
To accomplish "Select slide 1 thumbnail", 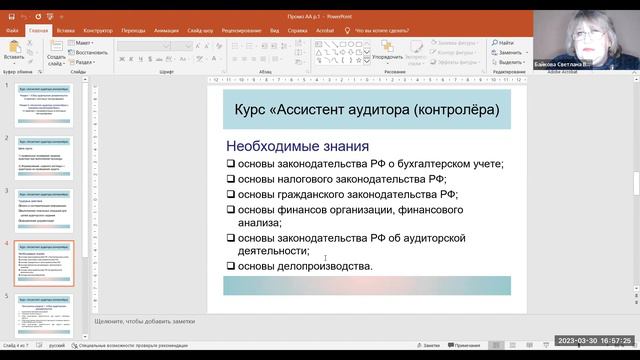I will (44, 105).
